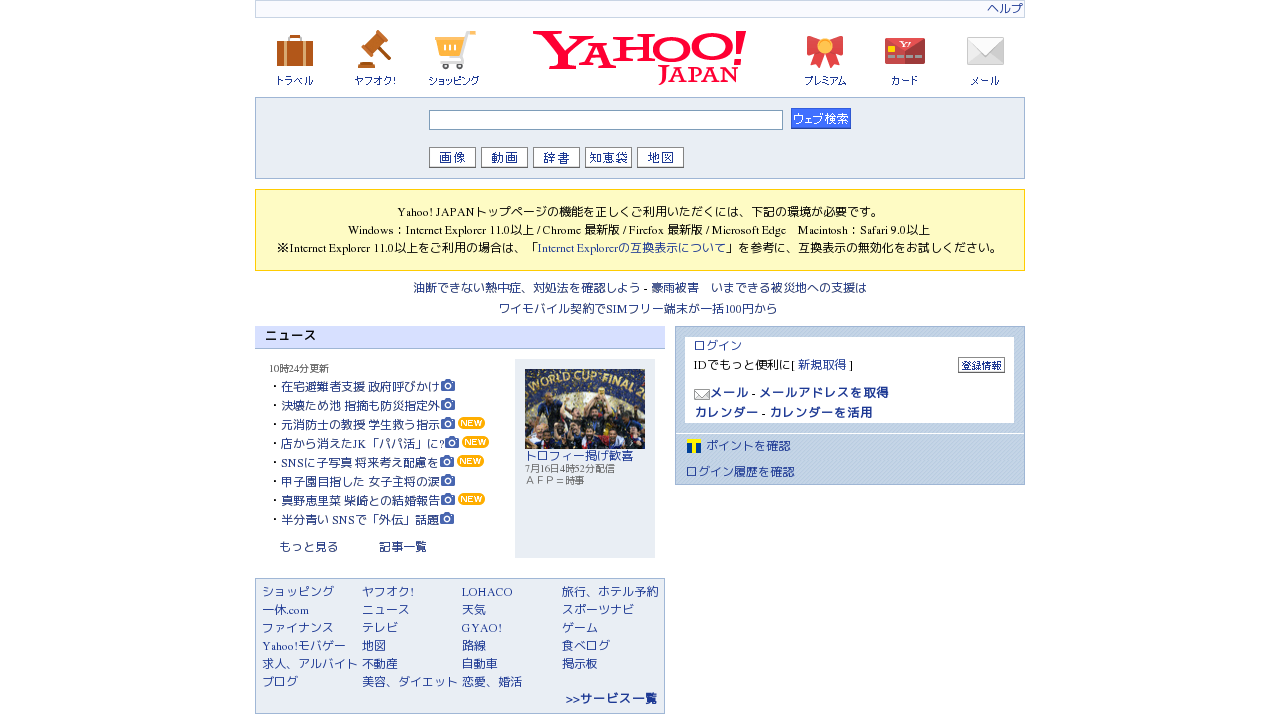Click camera icon beside 決壊ため池 headline
This screenshot has height=720, width=1280.
448,404
